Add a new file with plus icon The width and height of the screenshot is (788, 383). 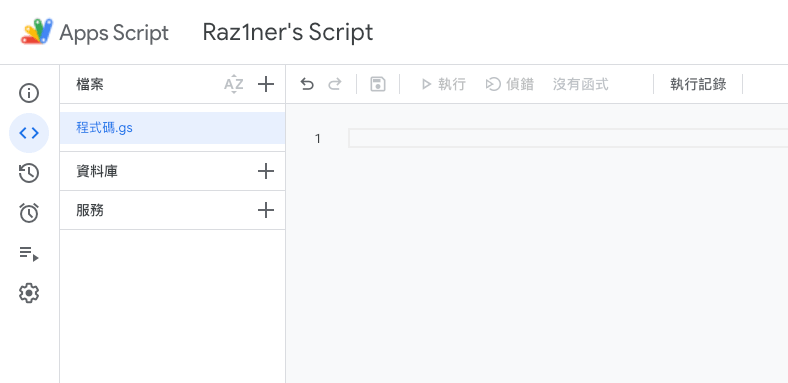266,84
